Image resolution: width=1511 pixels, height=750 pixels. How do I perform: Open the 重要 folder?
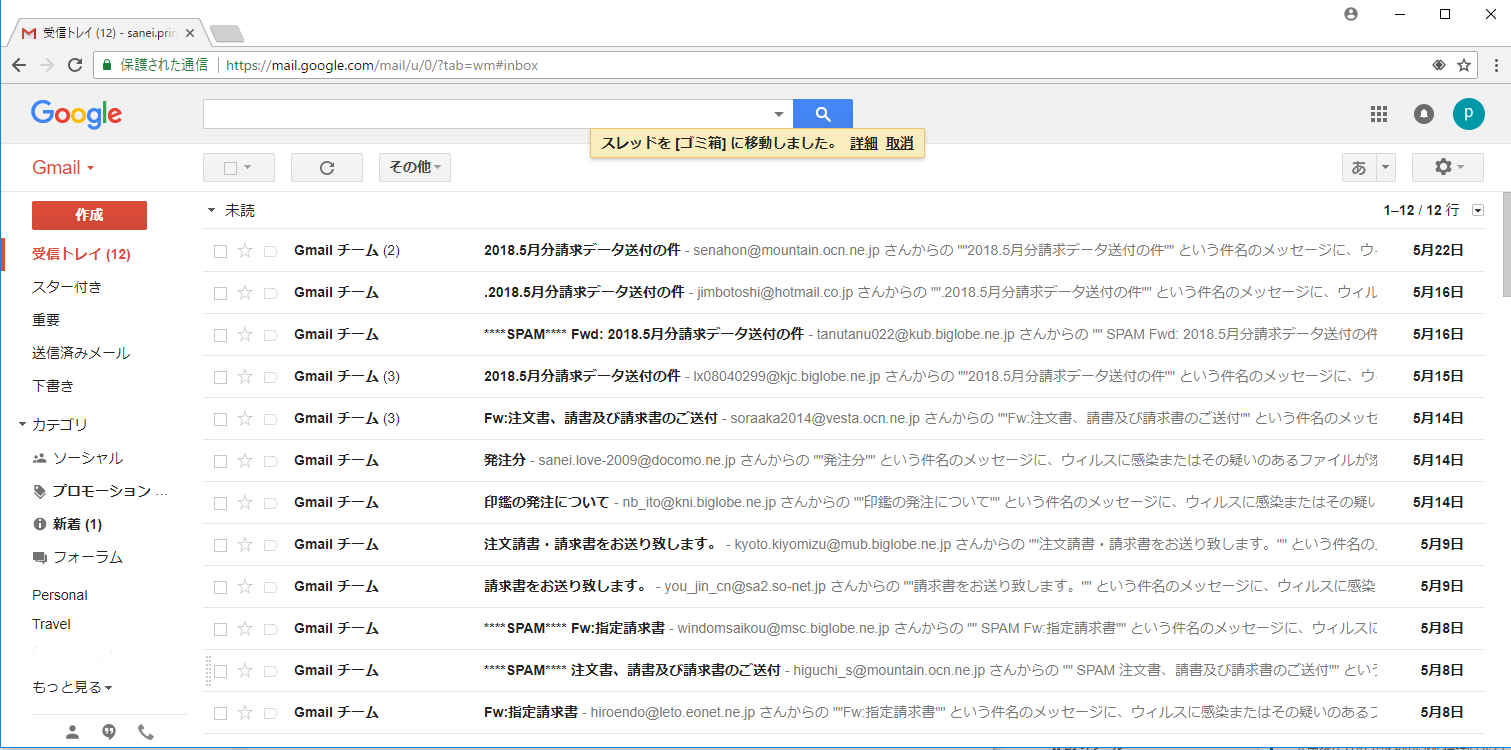click(46, 320)
